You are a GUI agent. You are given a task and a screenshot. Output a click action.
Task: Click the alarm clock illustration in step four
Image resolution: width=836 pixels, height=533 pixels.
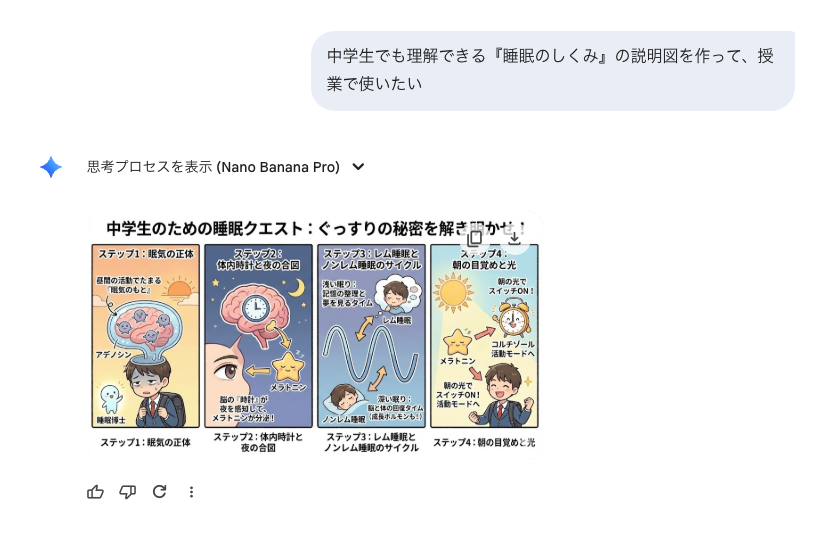coord(512,318)
